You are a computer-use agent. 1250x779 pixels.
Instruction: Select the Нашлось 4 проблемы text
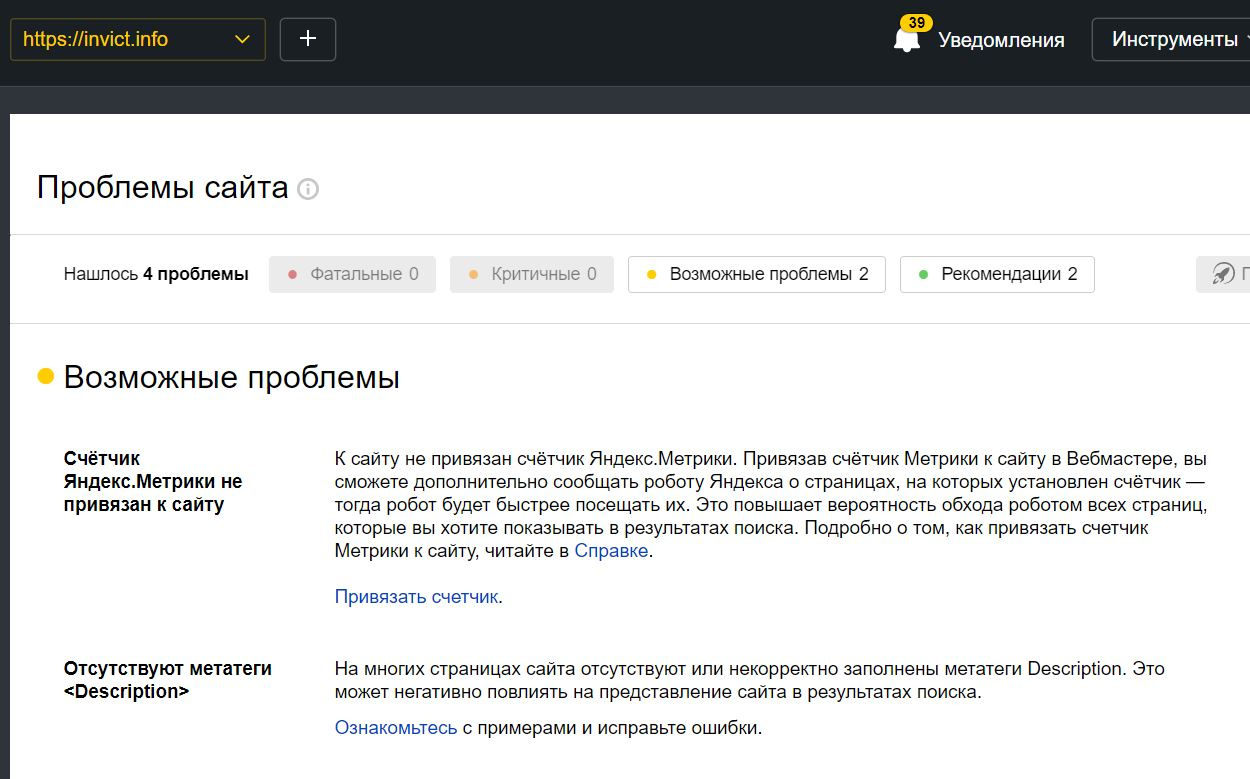pyautogui.click(x=156, y=274)
